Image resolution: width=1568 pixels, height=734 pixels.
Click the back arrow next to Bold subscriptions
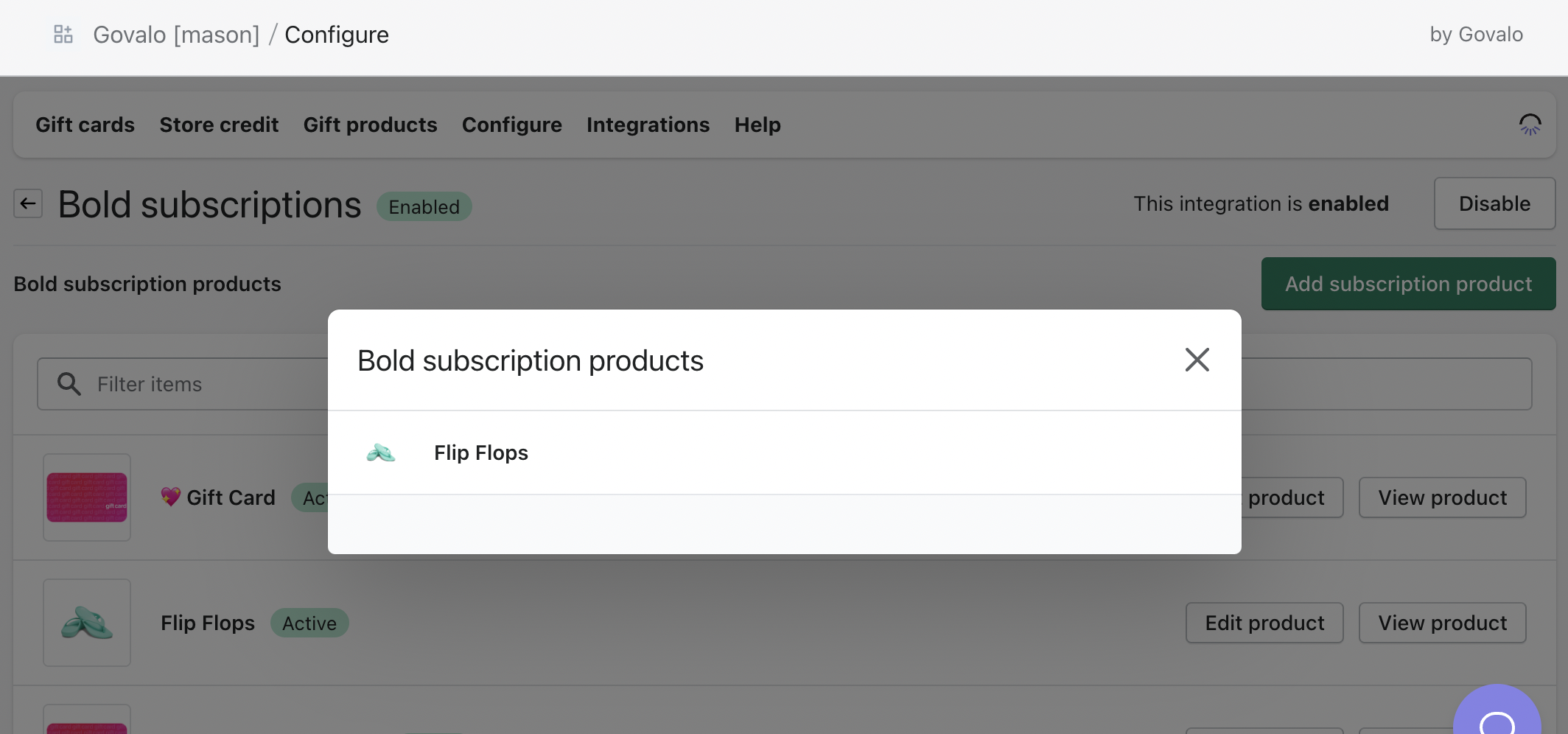[28, 203]
